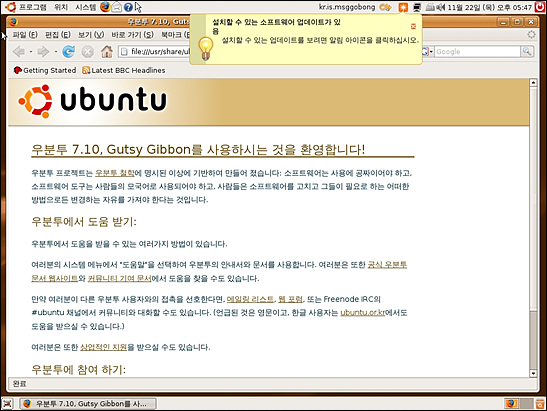Open the 시스템 system menu
This screenshot has height=411, width=547.
pyautogui.click(x=85, y=7)
